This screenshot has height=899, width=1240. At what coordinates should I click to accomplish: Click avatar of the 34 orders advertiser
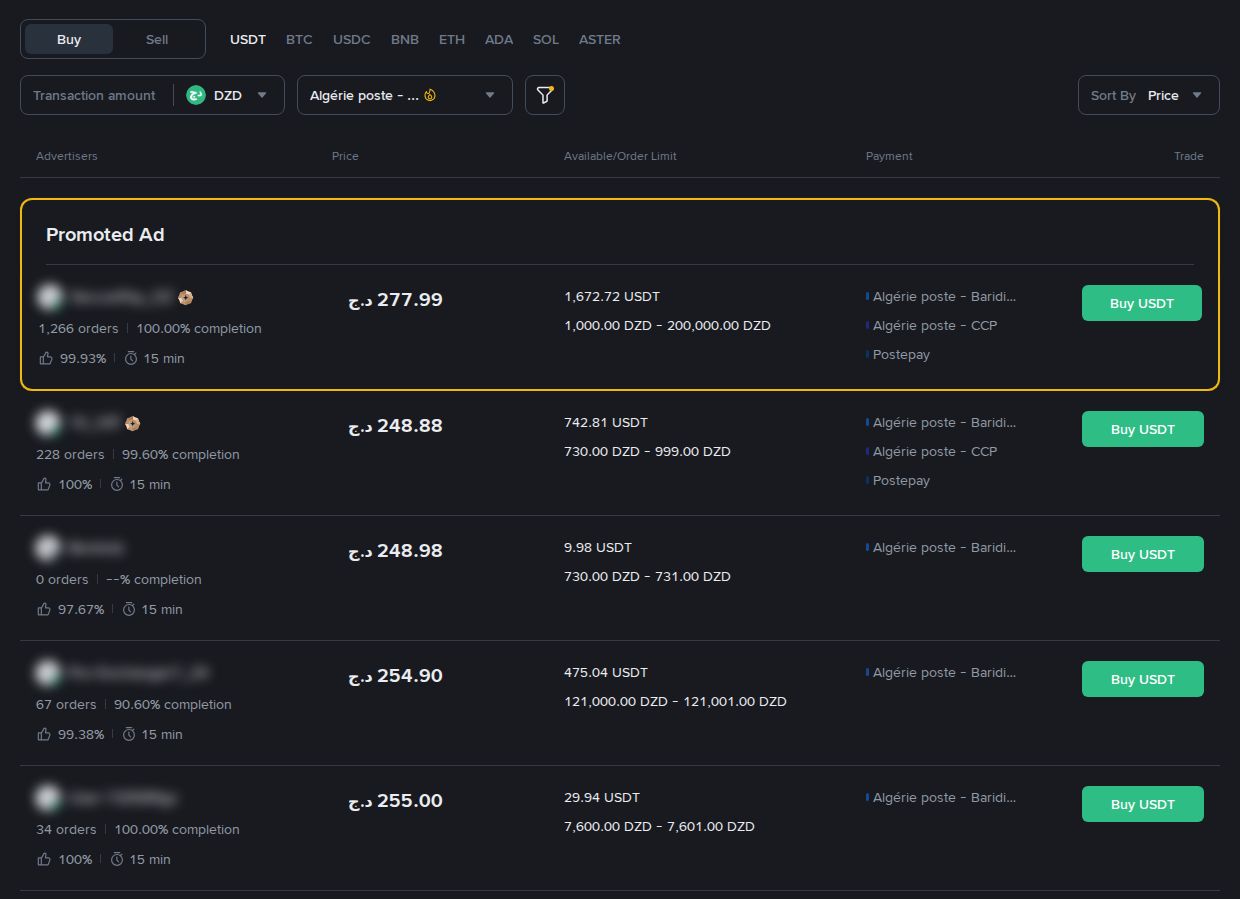[x=48, y=798]
